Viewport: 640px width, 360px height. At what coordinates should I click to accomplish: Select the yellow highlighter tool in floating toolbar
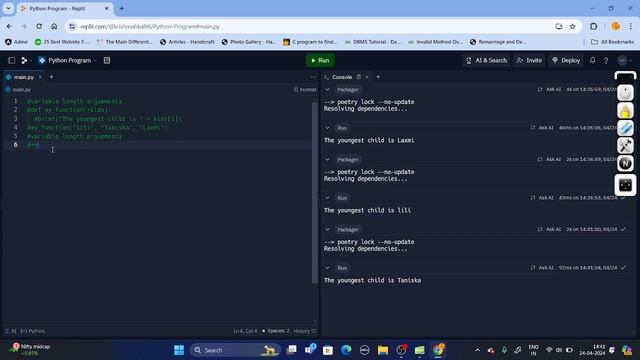point(625,111)
